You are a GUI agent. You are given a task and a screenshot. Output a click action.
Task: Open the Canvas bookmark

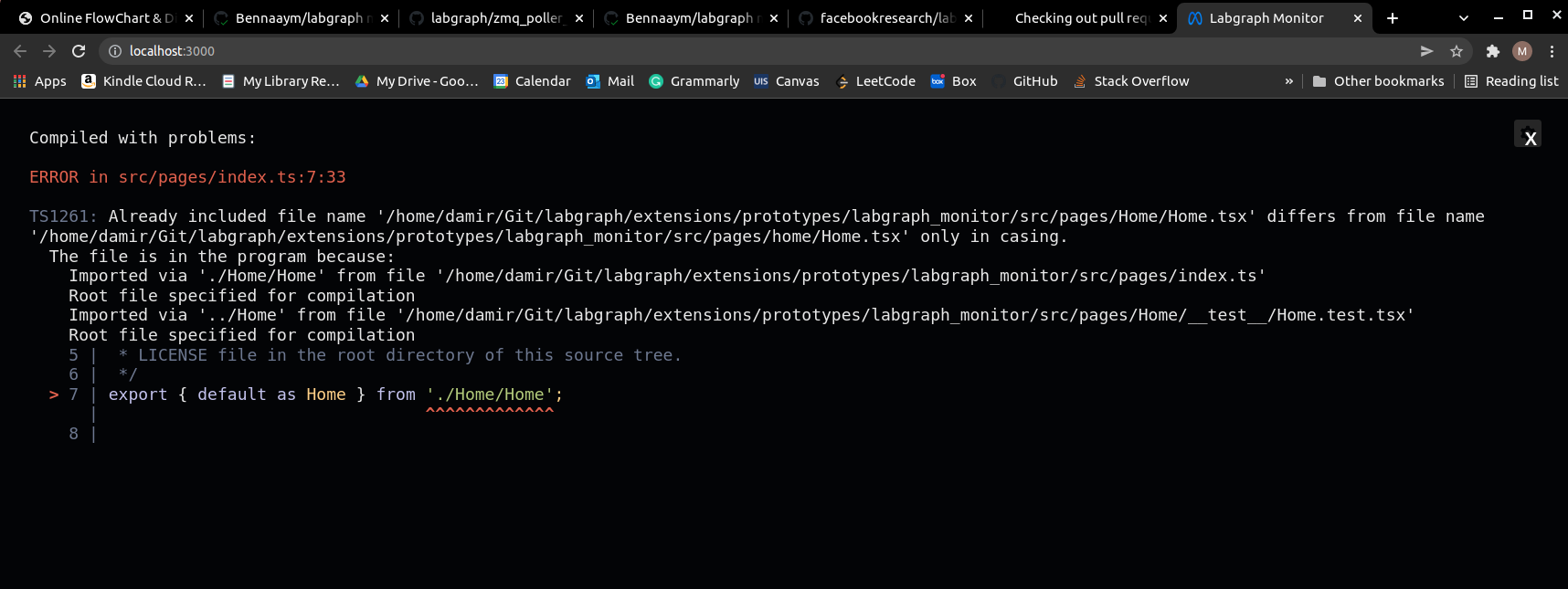(787, 81)
